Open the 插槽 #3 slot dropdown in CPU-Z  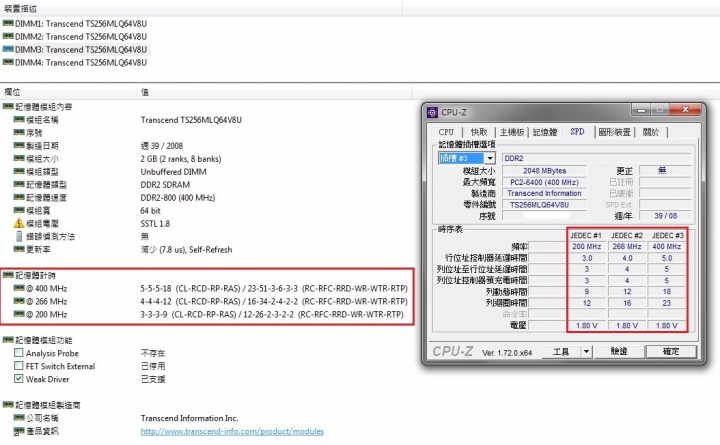click(x=490, y=158)
